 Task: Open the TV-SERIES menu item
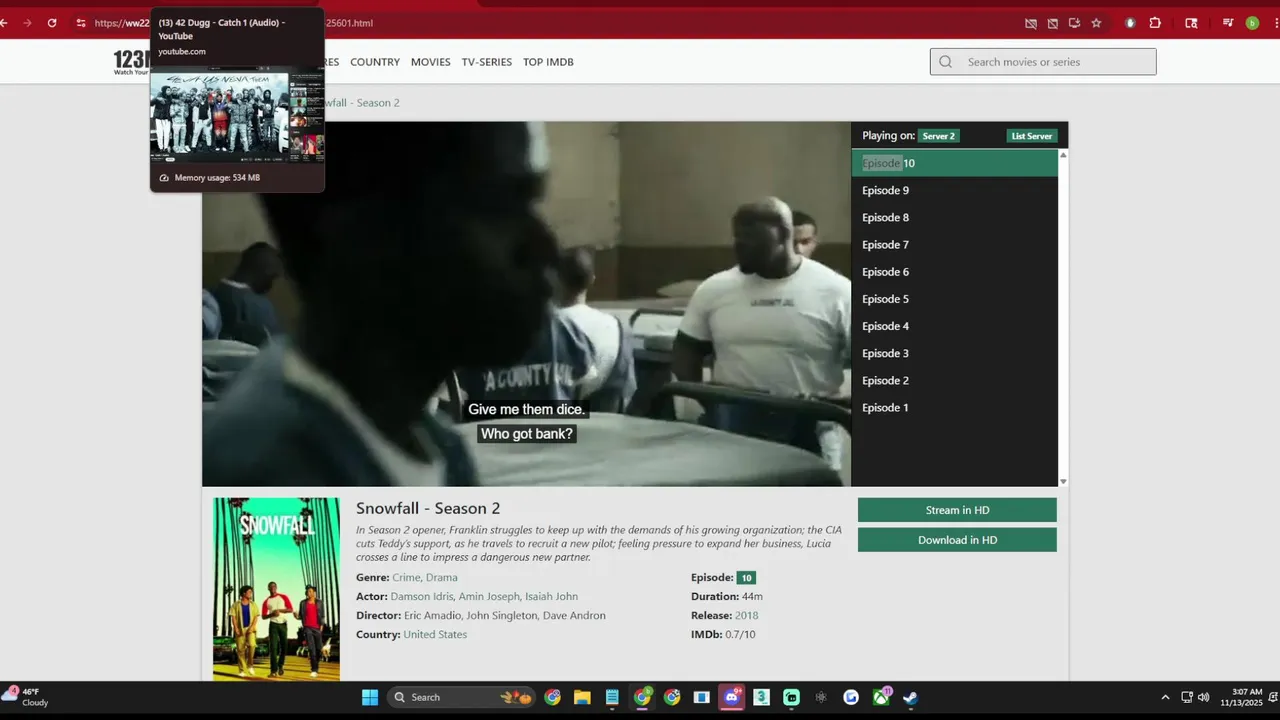(487, 62)
